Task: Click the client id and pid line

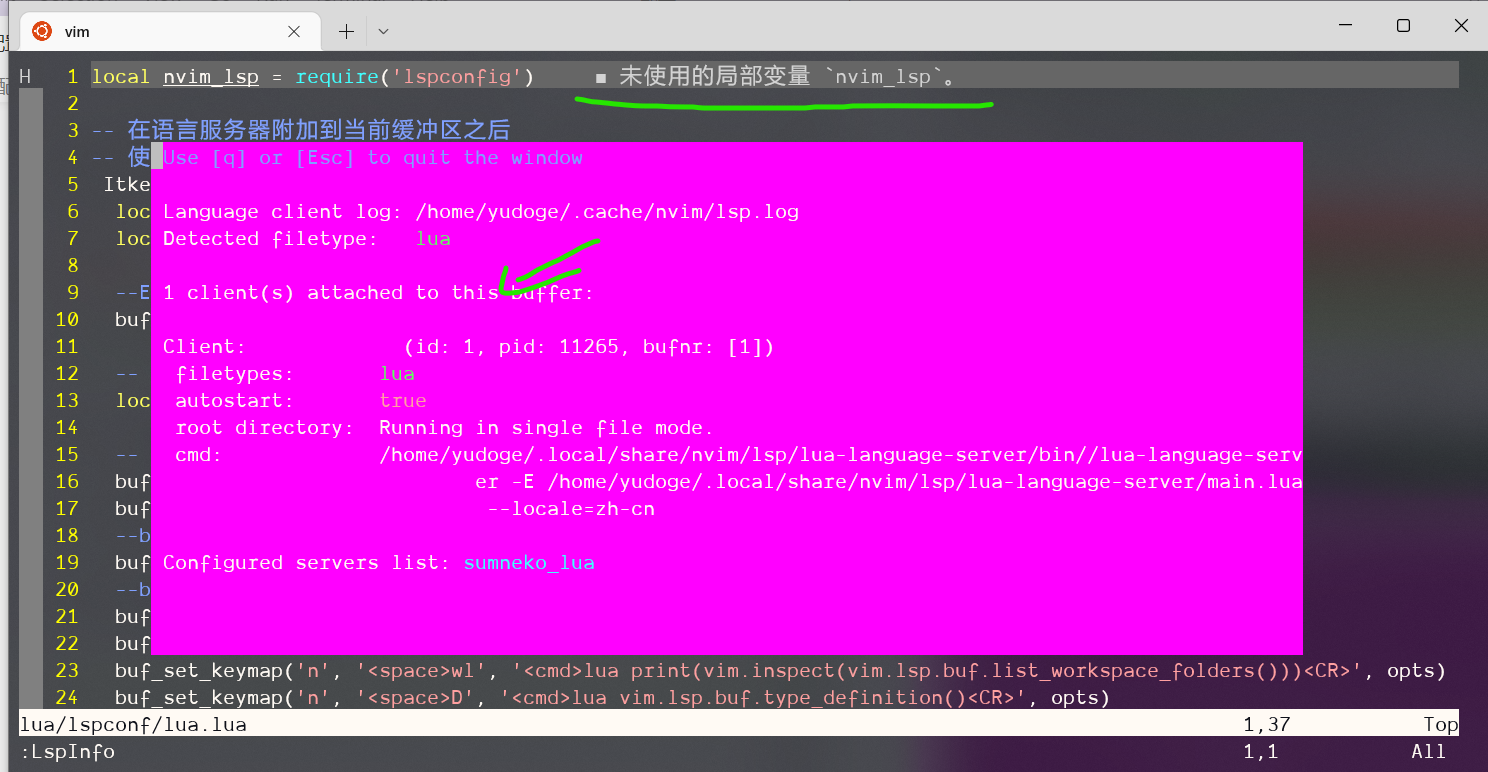Action: coord(590,347)
